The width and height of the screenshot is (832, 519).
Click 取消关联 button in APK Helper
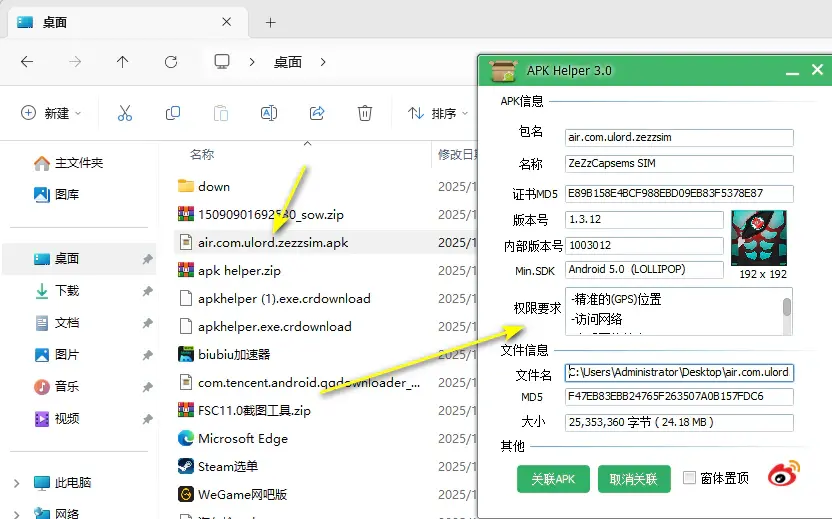tap(634, 479)
